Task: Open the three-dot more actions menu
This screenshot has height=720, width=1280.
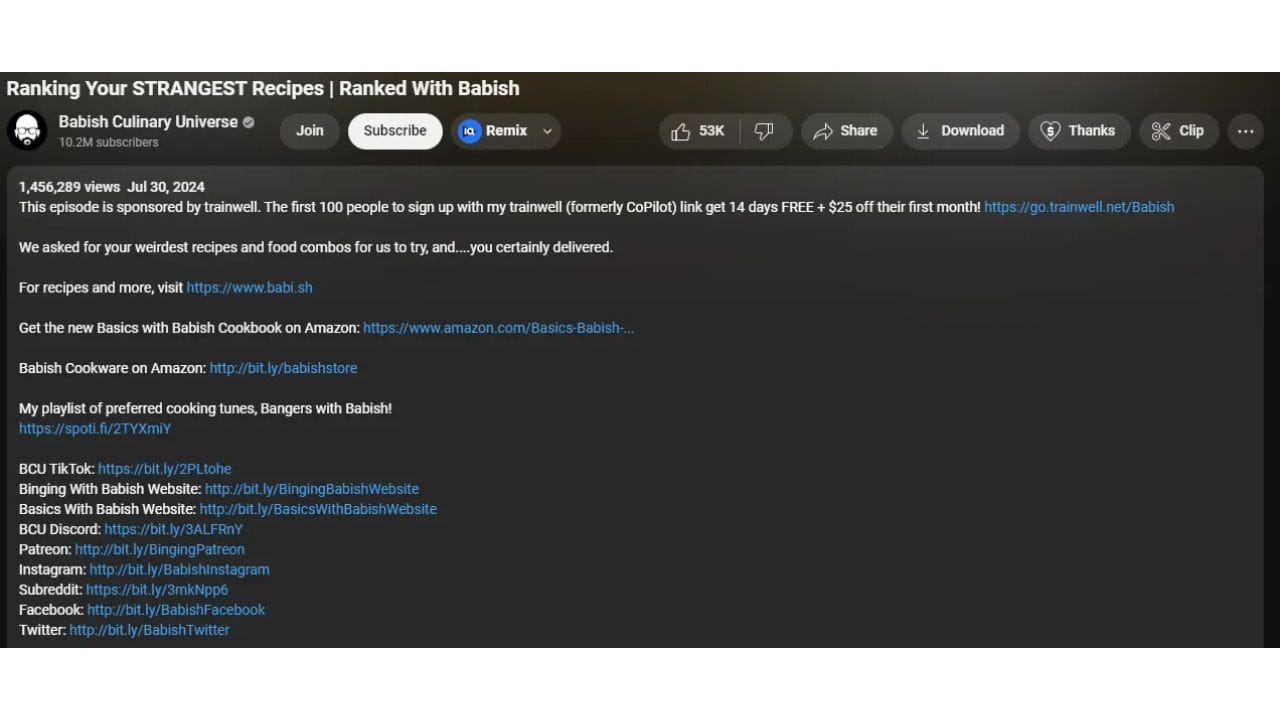Action: 1245,131
